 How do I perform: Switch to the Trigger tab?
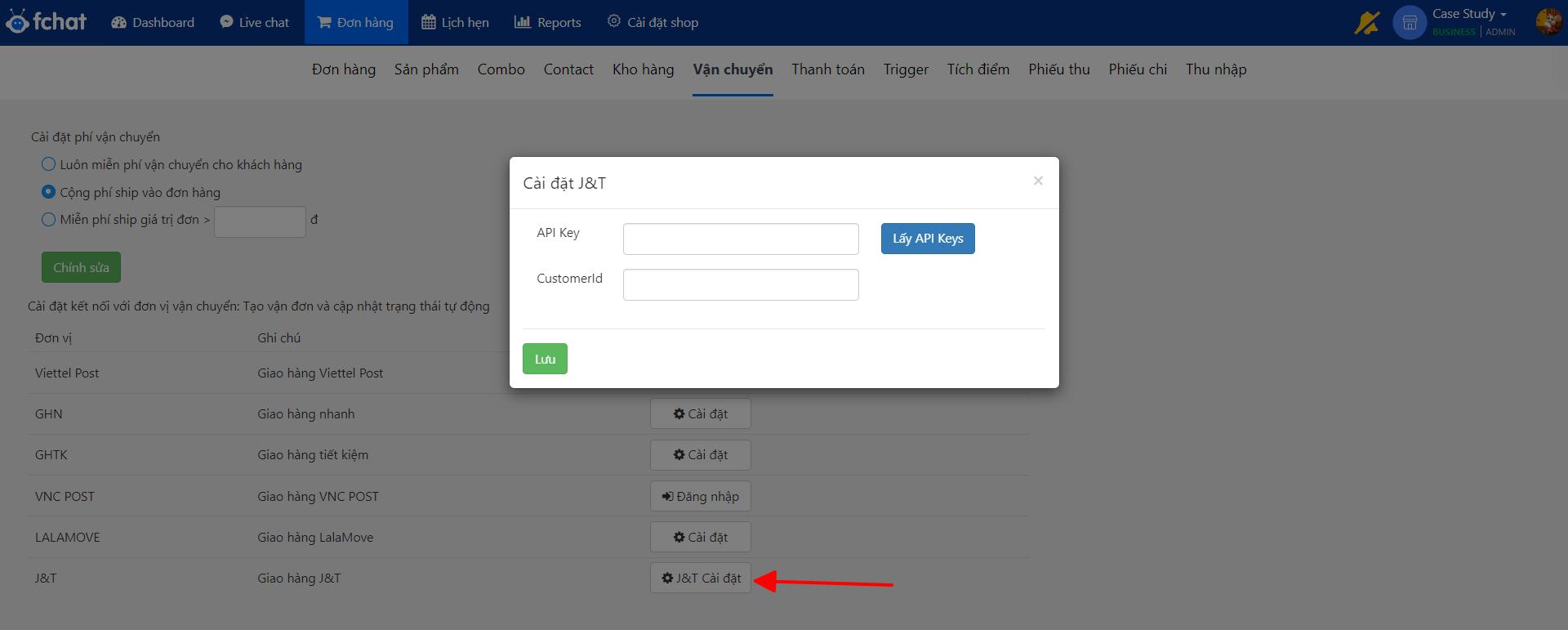906,69
